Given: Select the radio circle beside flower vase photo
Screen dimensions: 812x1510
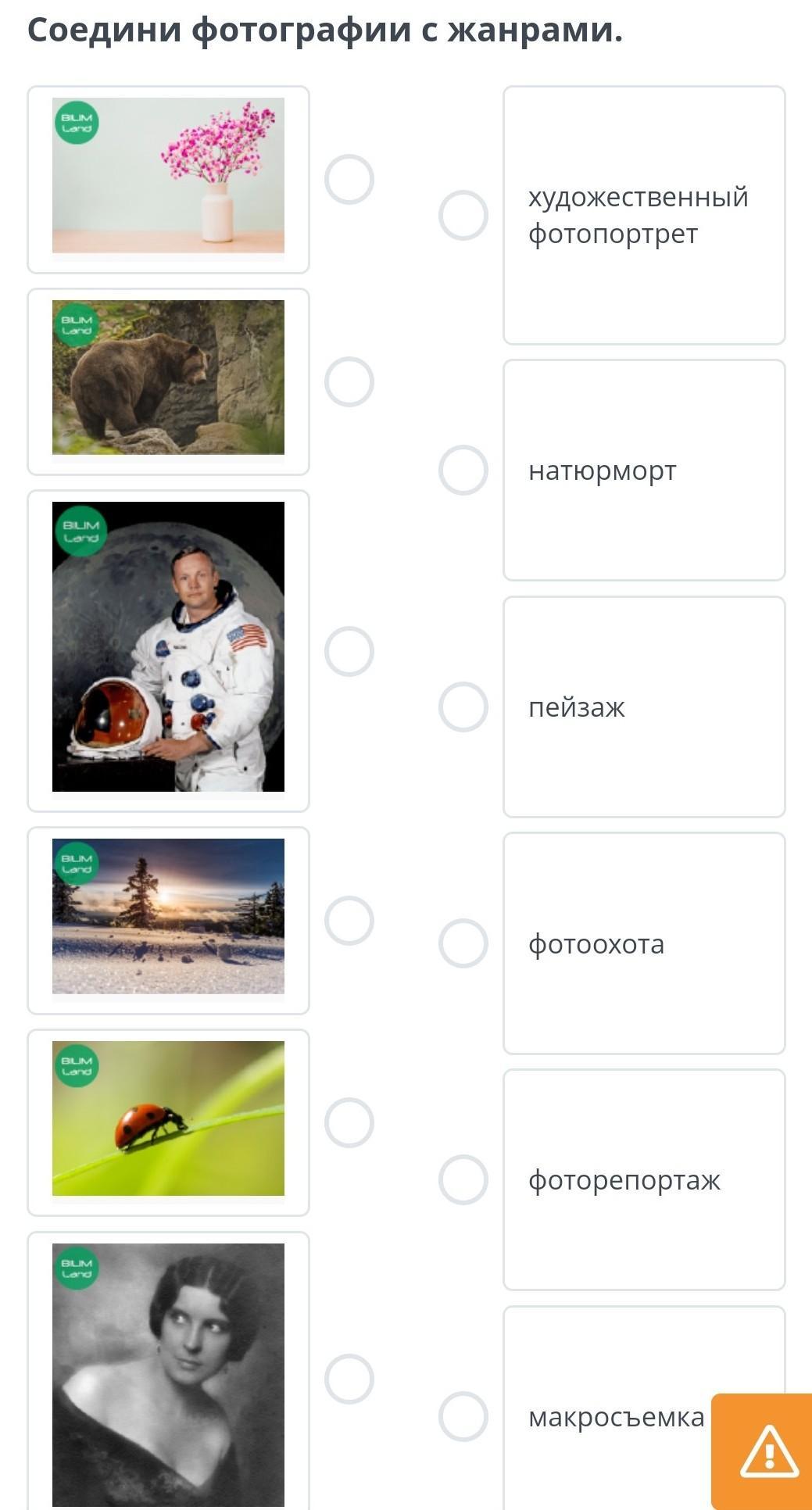Looking at the screenshot, I should coord(349,179).
